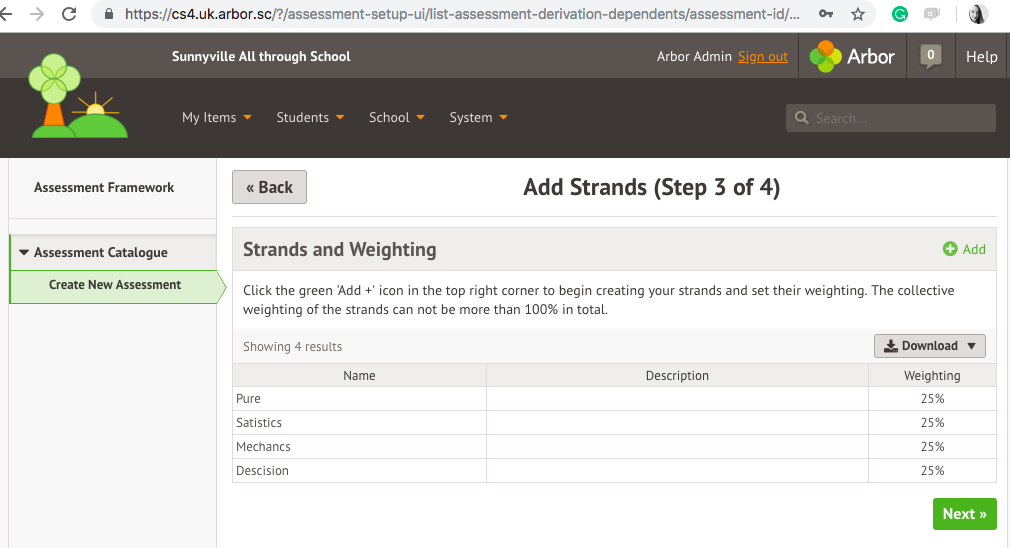This screenshot has width=1010, height=548.
Task: Click the Arbor logo in header
Action: [852, 57]
